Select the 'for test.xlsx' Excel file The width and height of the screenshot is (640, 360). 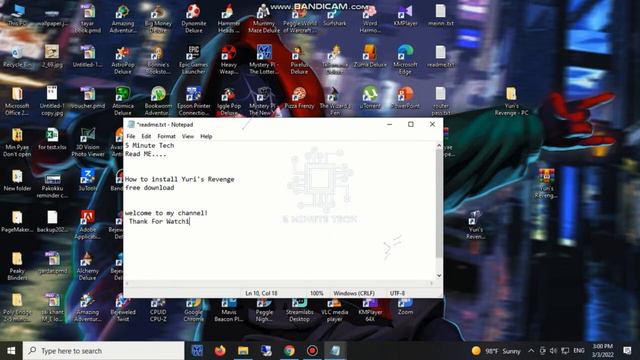52,139
